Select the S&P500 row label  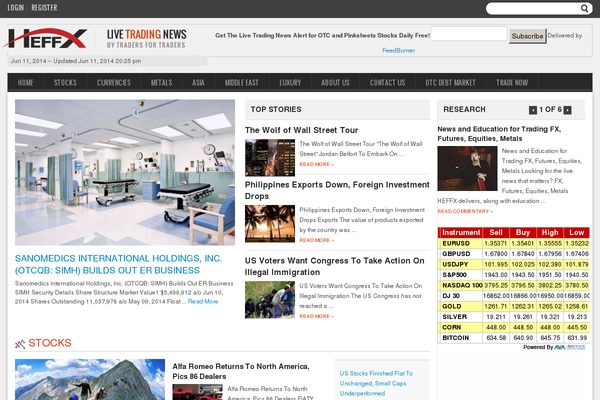[x=454, y=275]
